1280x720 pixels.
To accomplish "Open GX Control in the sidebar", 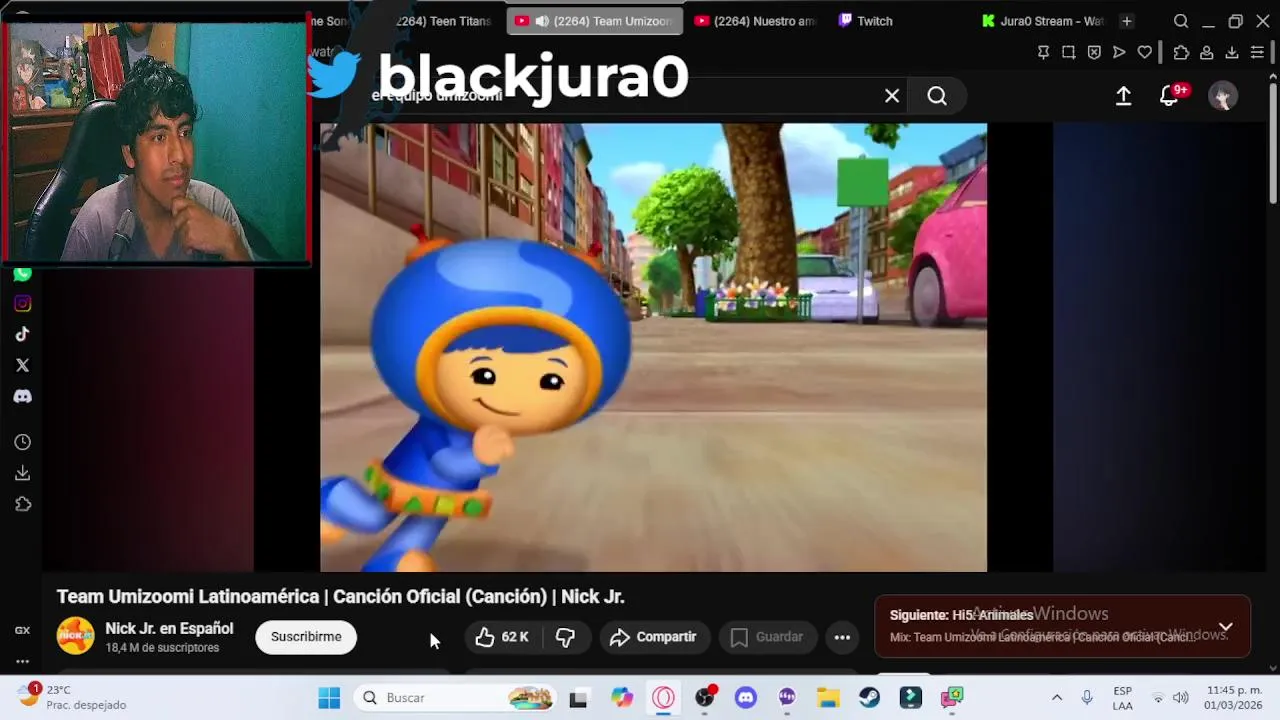I will (x=22, y=630).
